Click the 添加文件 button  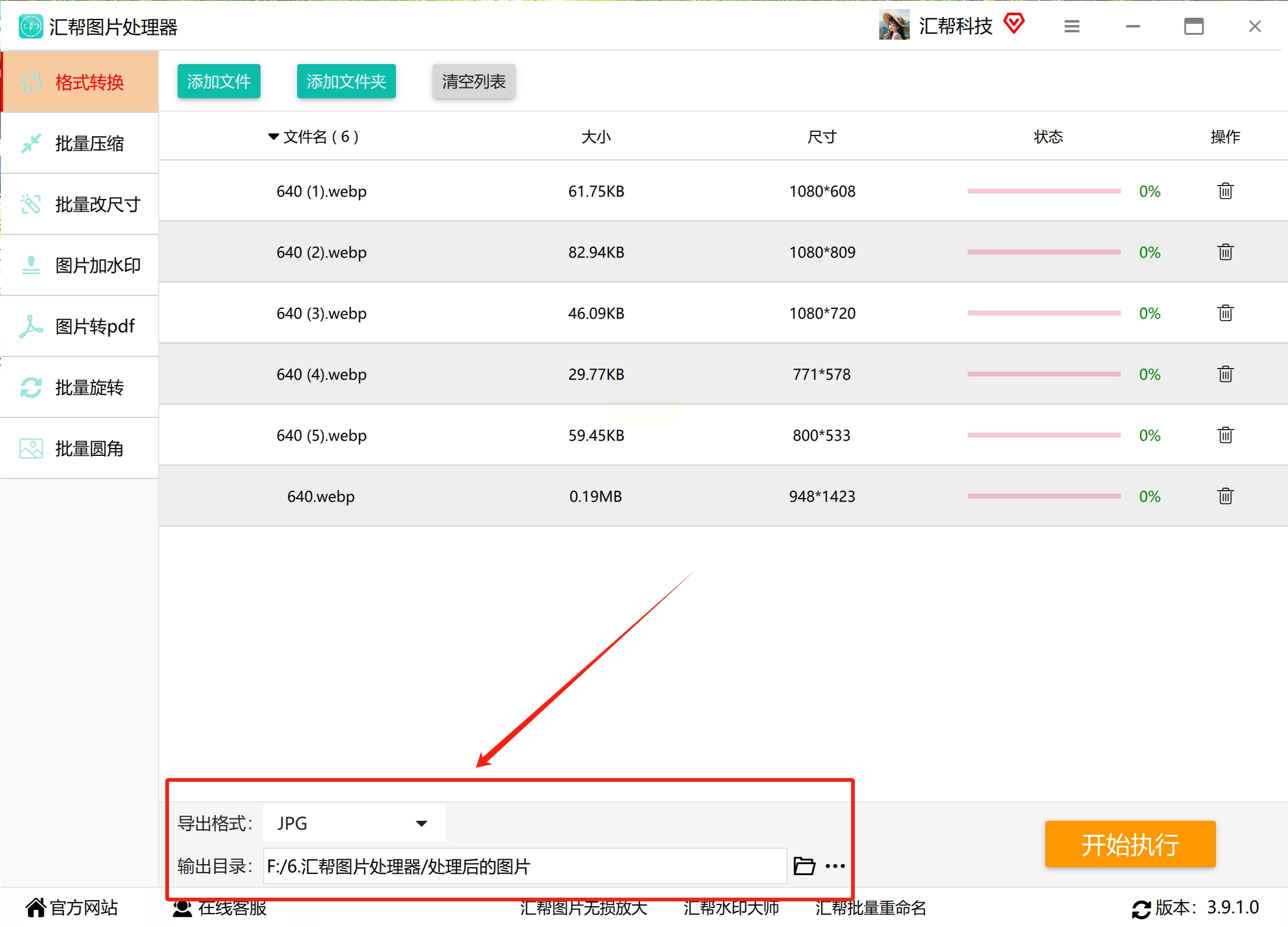218,81
